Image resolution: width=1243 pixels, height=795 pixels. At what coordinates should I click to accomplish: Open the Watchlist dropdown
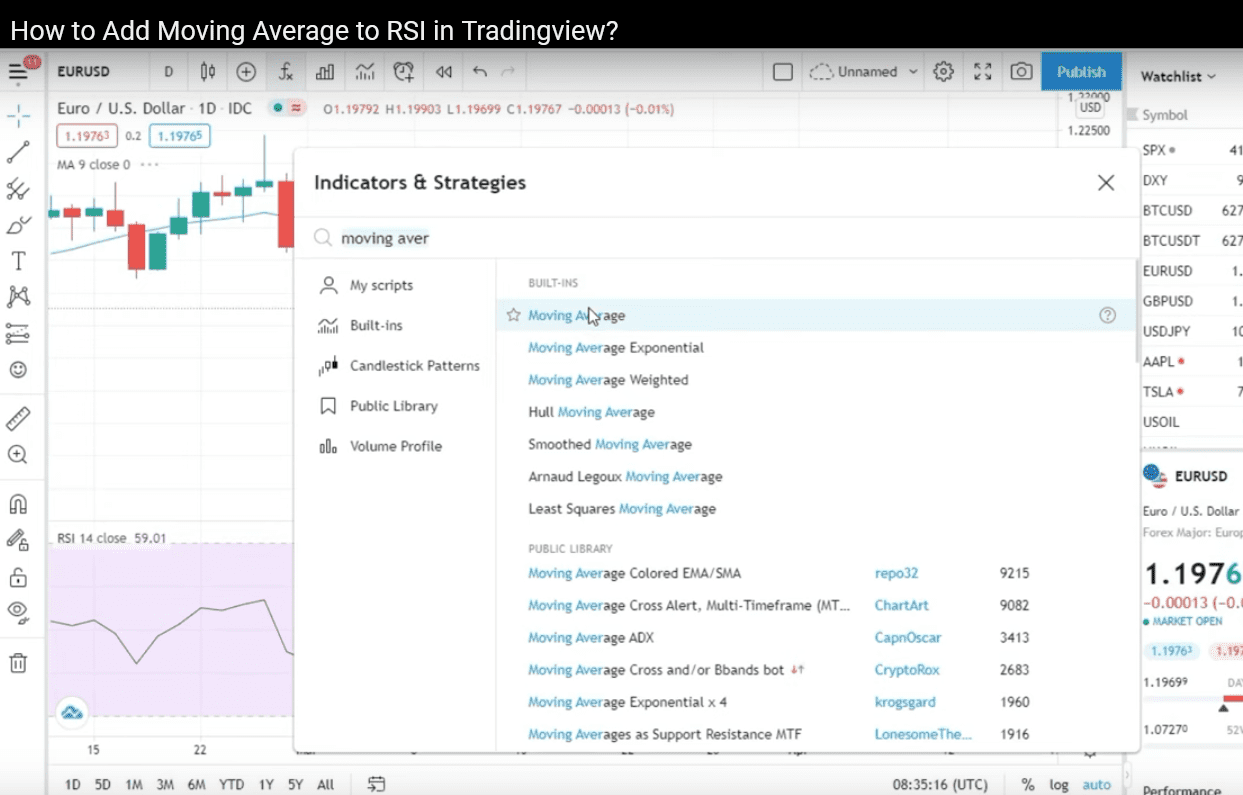(1178, 76)
